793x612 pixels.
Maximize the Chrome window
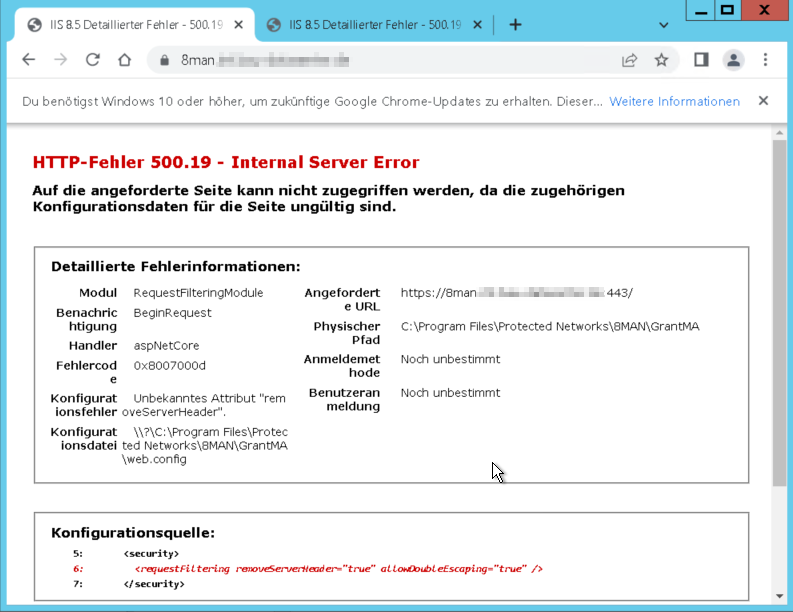727,10
